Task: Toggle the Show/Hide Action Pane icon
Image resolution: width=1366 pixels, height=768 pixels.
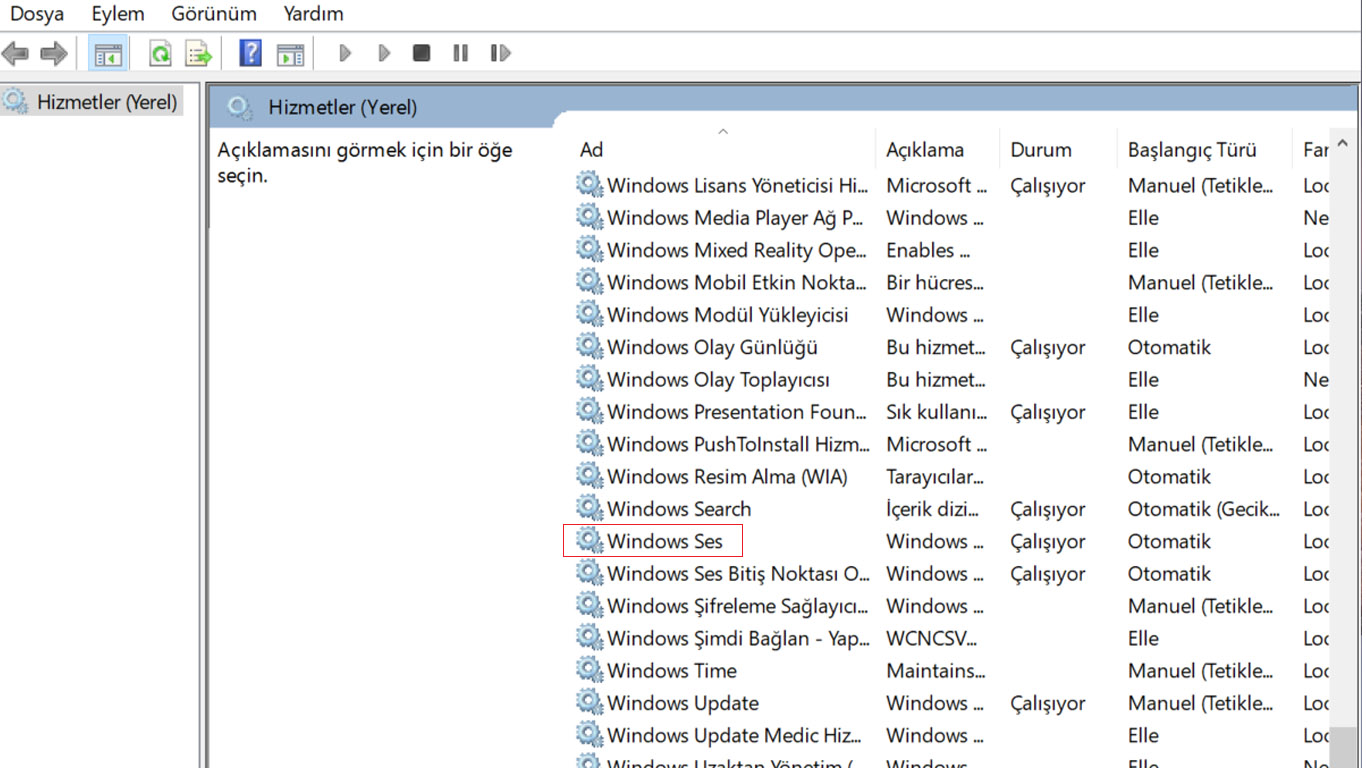Action: tap(290, 53)
